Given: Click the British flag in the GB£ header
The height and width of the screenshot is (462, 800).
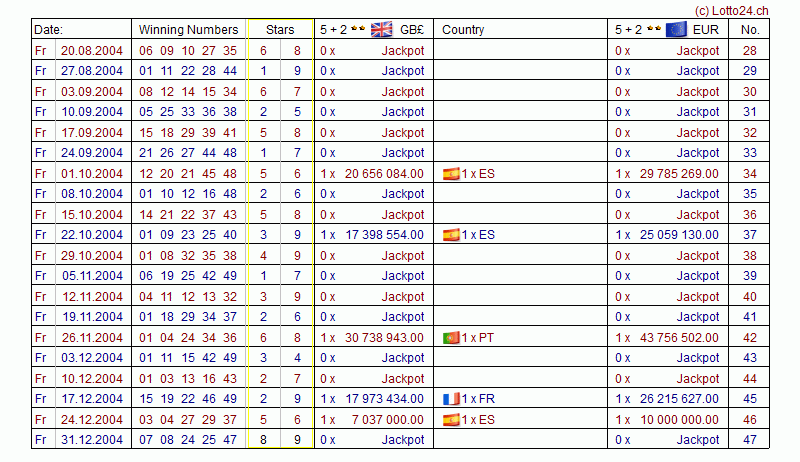Looking at the screenshot, I should pos(382,29).
